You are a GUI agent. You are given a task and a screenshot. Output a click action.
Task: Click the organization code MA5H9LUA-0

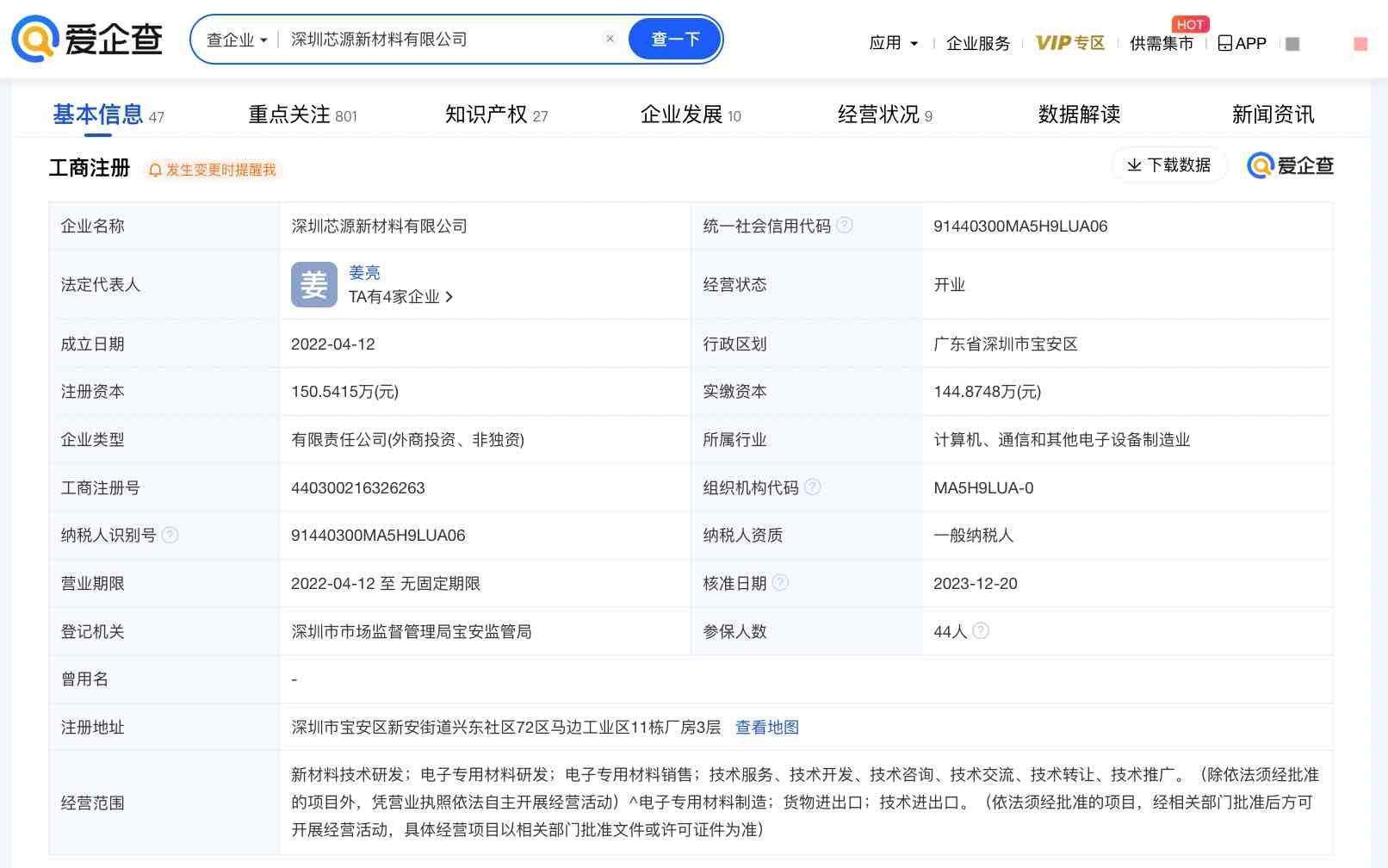[983, 487]
